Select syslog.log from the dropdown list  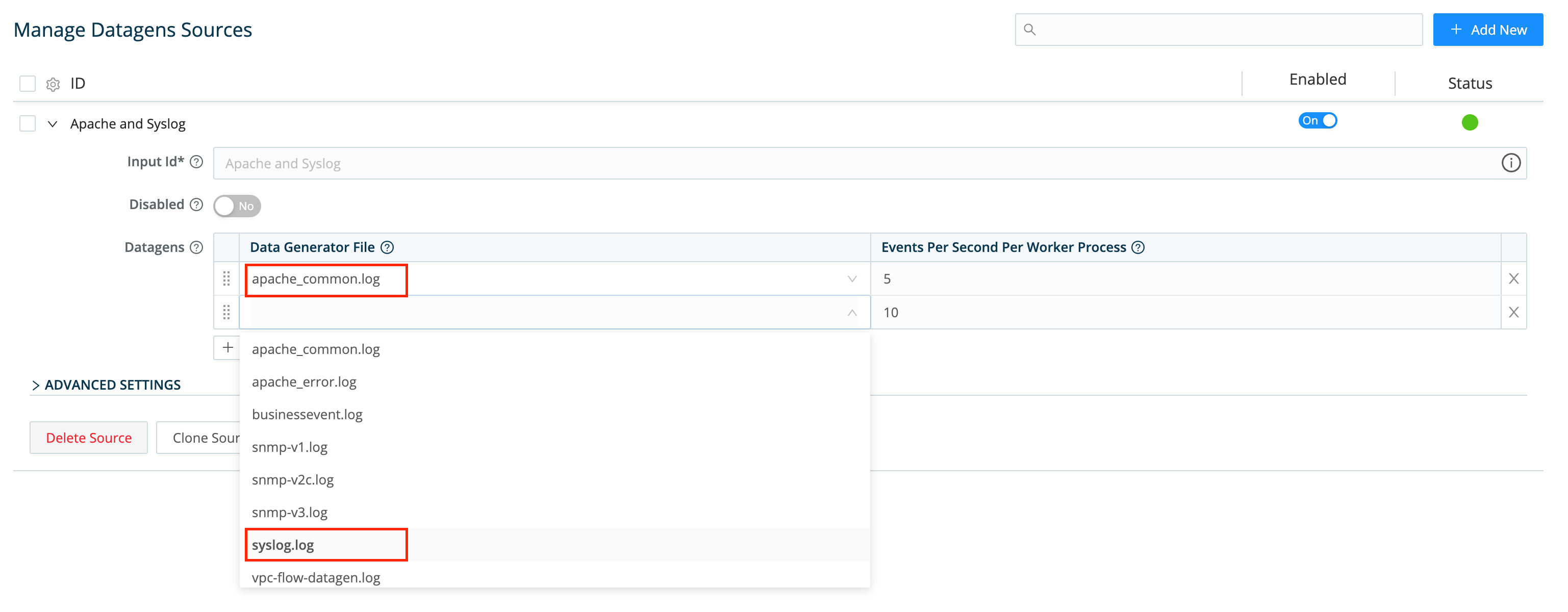283,545
